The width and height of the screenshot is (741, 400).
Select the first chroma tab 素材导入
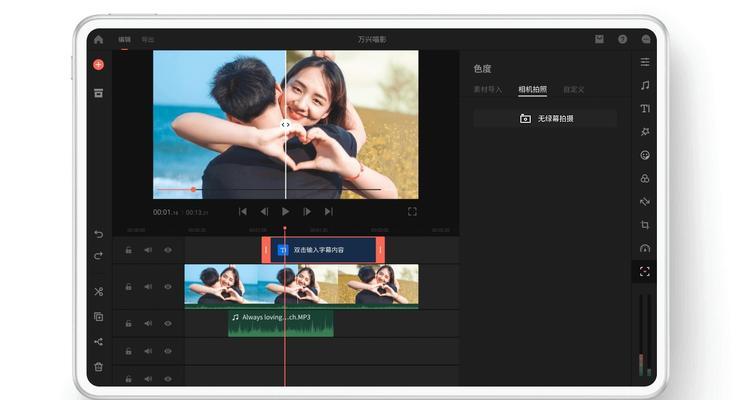tap(488, 89)
